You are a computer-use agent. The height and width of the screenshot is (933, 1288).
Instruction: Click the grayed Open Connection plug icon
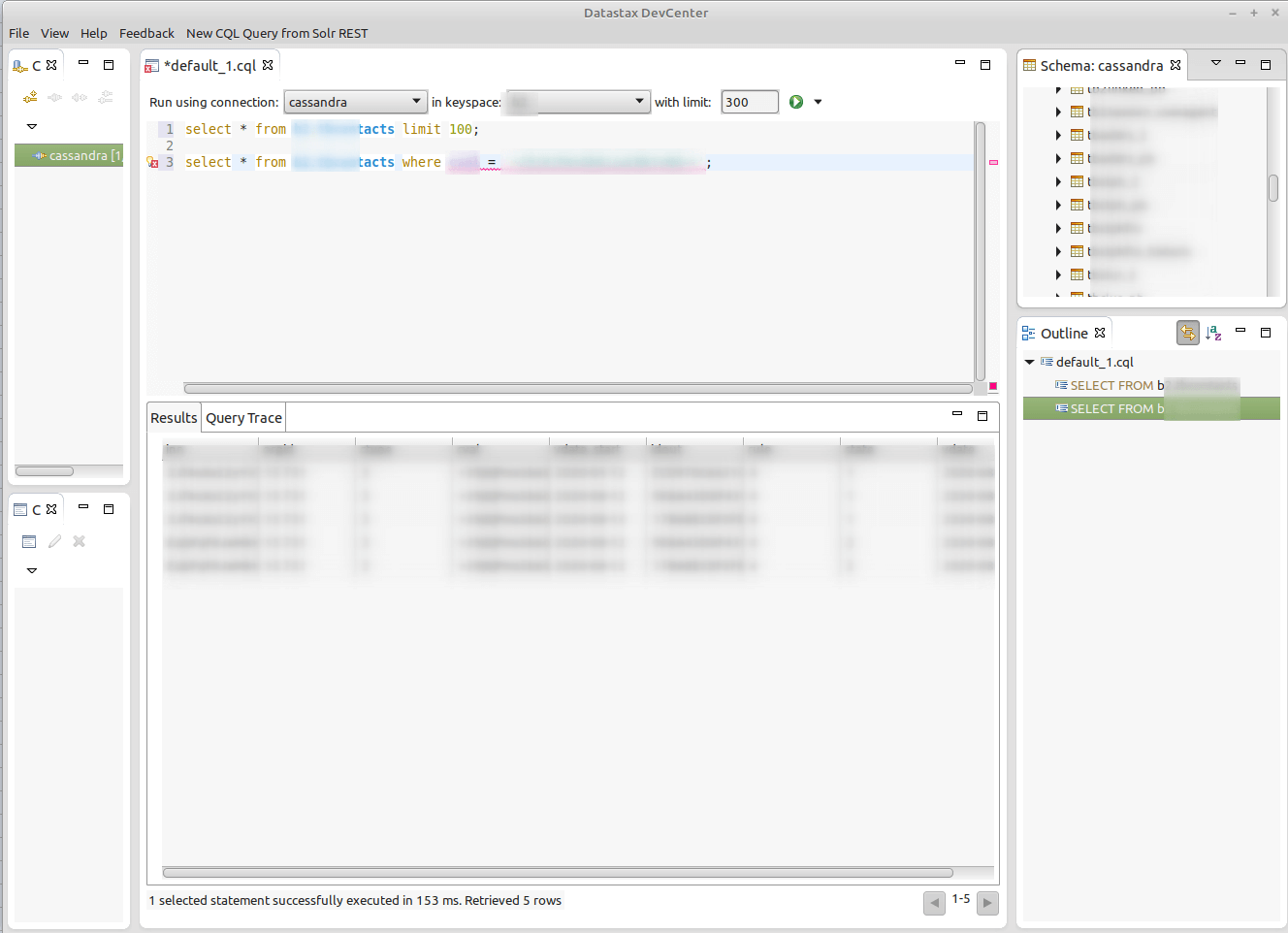tap(55, 97)
